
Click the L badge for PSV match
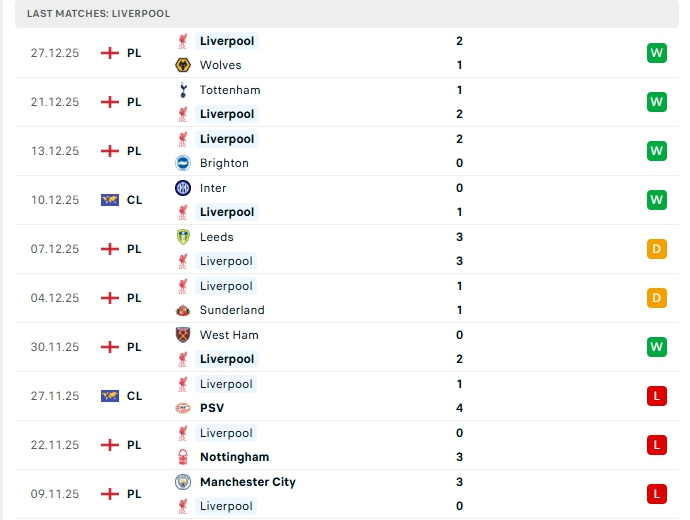(x=656, y=396)
